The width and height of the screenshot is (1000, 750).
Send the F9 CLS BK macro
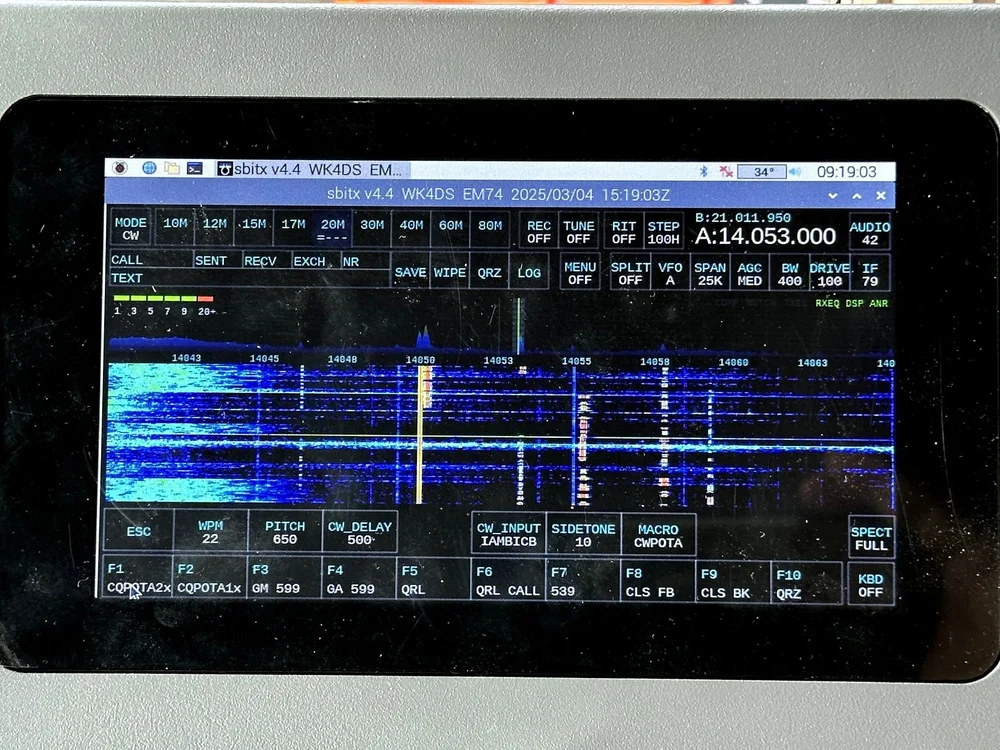[732, 584]
